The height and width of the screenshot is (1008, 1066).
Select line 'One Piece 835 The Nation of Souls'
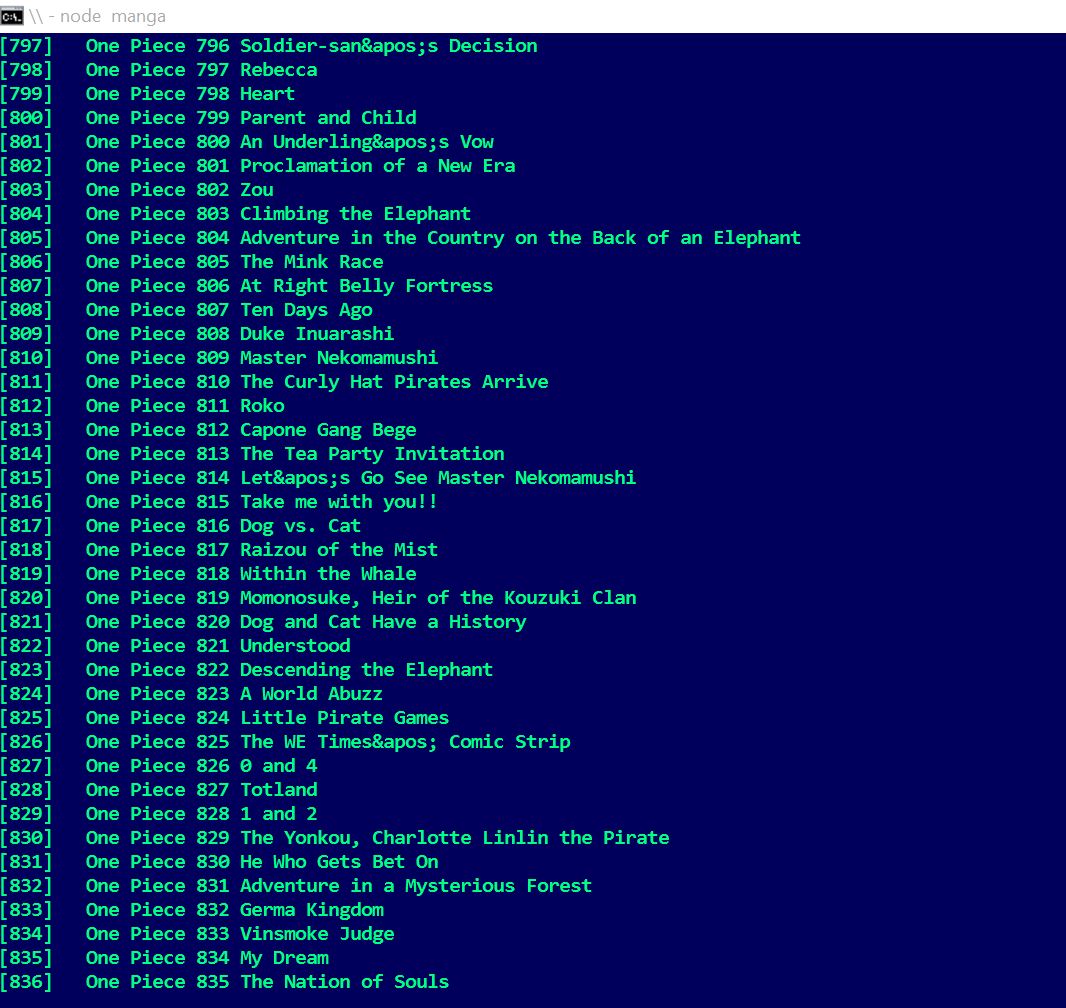pyautogui.click(x=267, y=982)
